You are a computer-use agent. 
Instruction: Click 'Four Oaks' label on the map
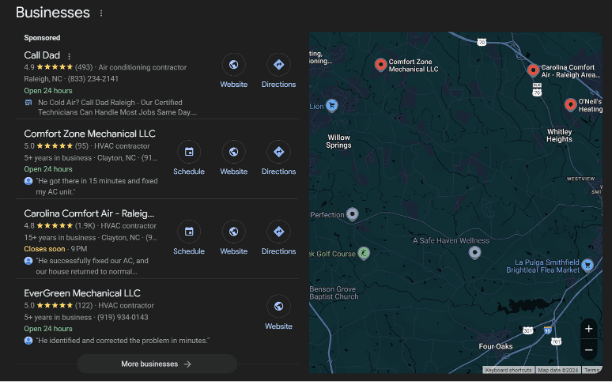pos(496,346)
